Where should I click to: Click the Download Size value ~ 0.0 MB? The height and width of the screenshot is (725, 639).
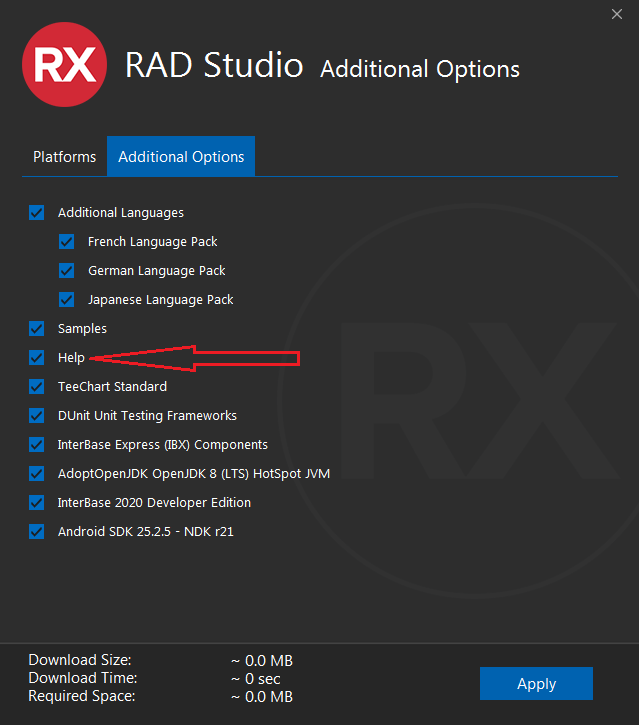262,661
